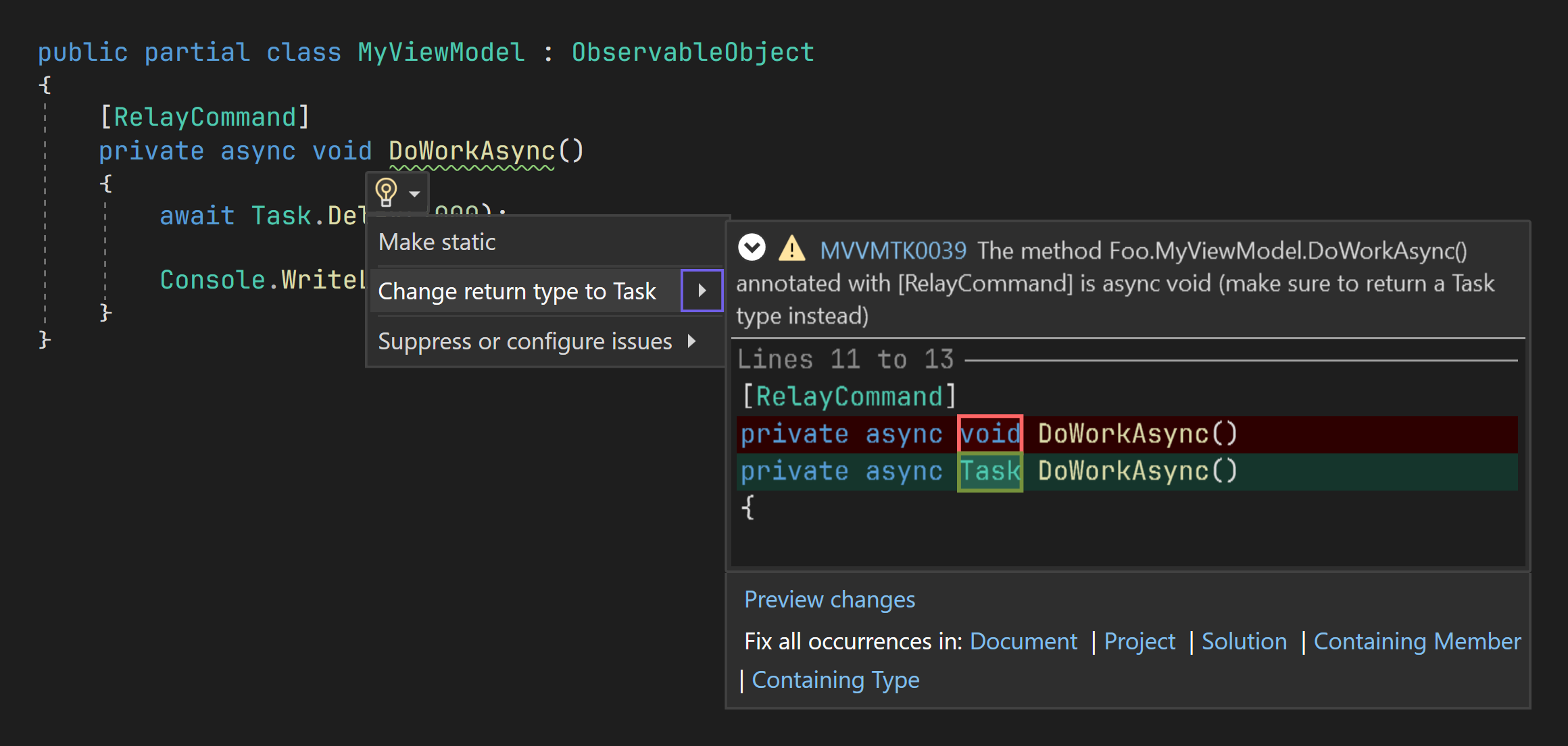Select the highlighted Task keyword in the diff

(989, 471)
